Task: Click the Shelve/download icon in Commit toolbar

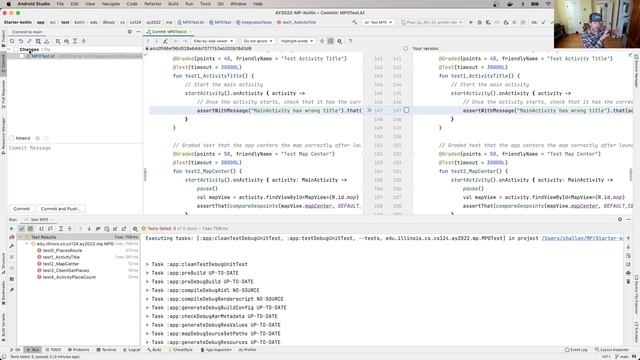Action: (x=47, y=41)
